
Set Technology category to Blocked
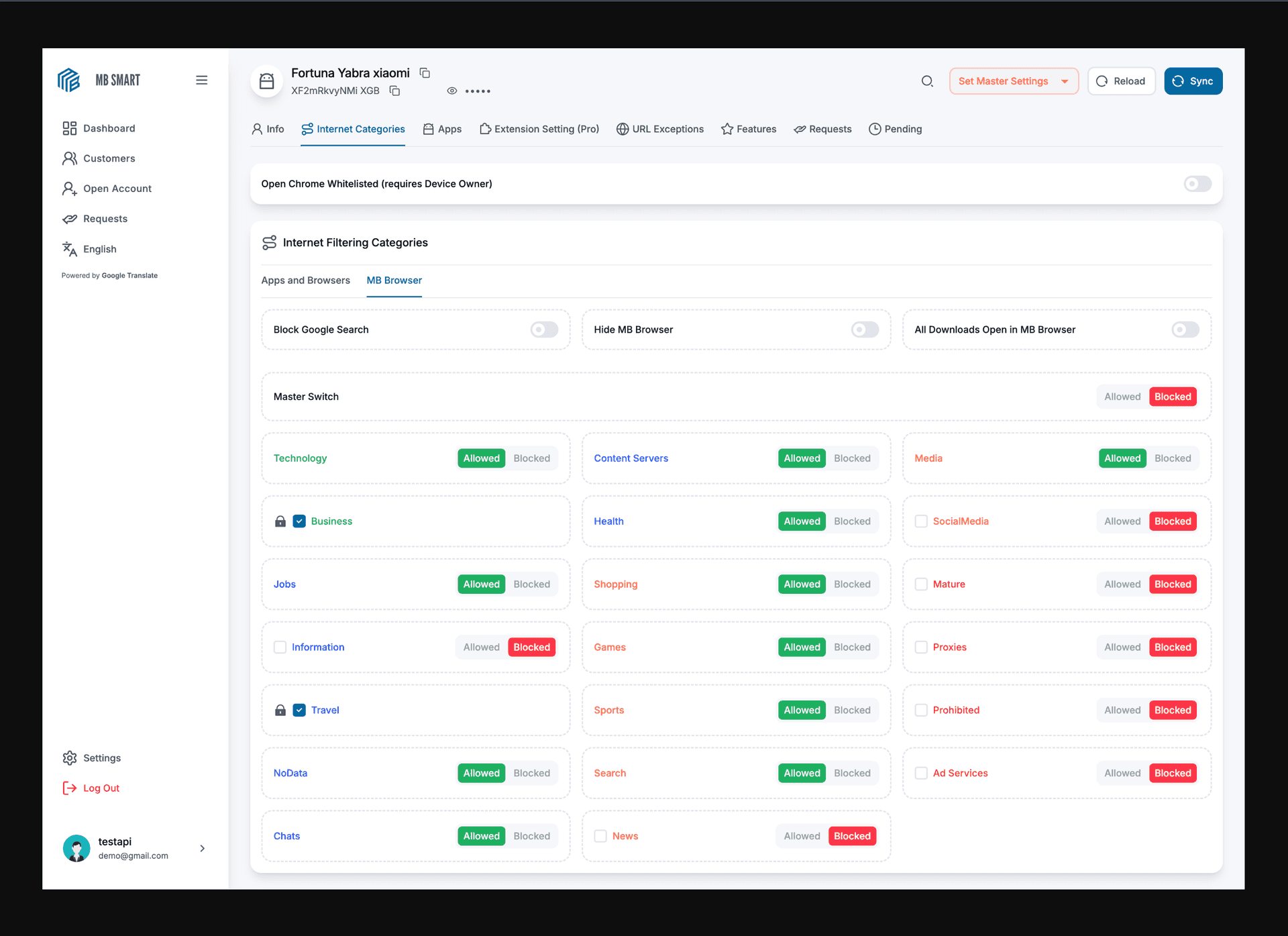531,458
